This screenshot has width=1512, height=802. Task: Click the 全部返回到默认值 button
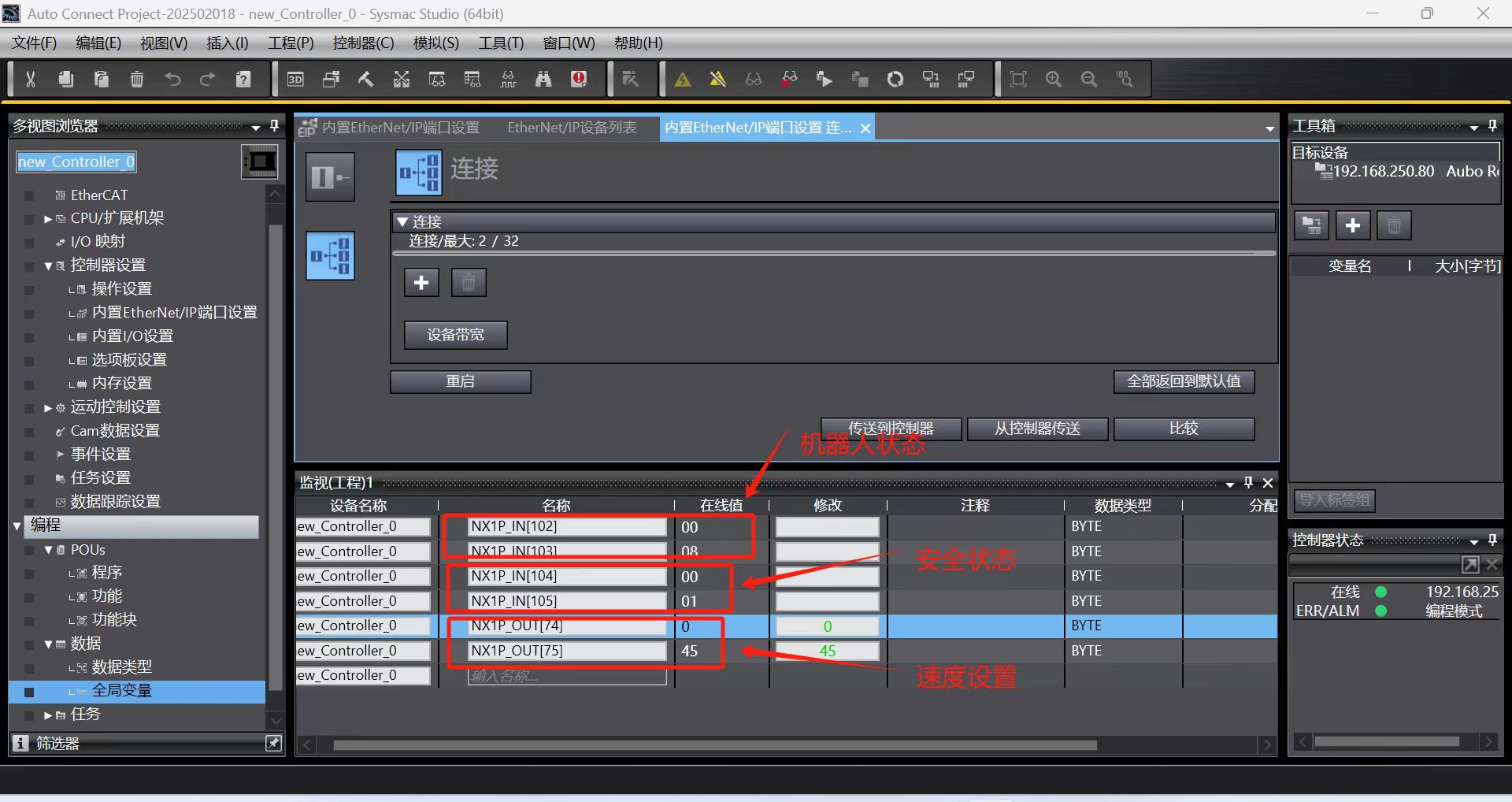[1184, 381]
